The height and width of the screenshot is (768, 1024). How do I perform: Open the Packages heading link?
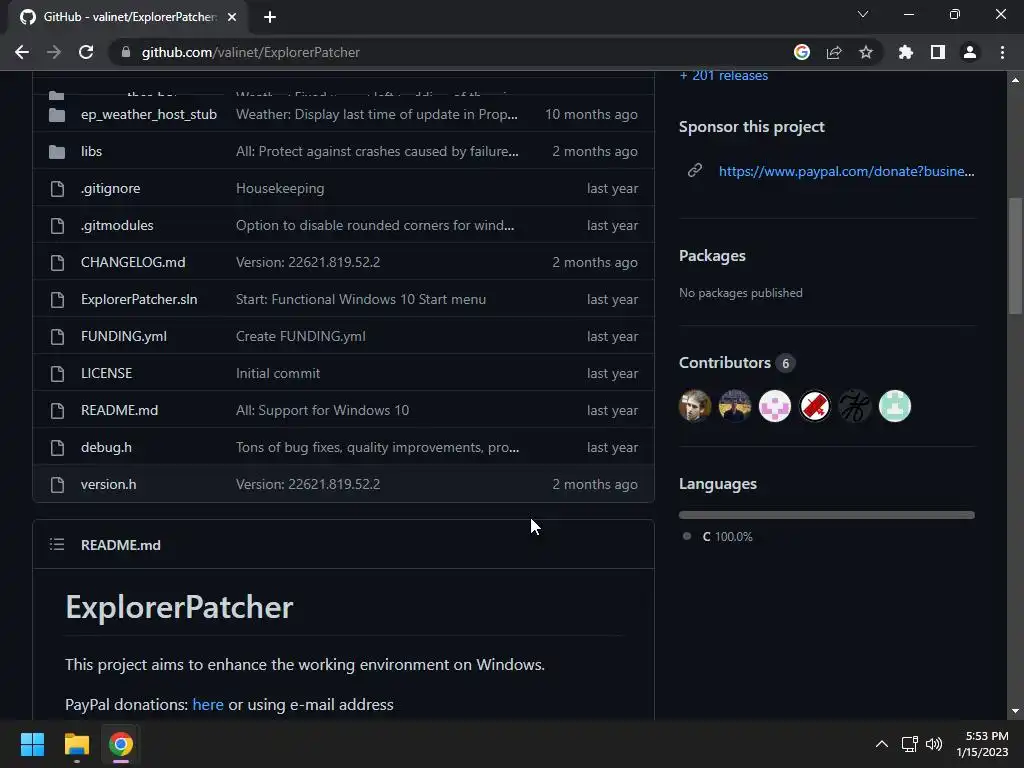coord(712,256)
